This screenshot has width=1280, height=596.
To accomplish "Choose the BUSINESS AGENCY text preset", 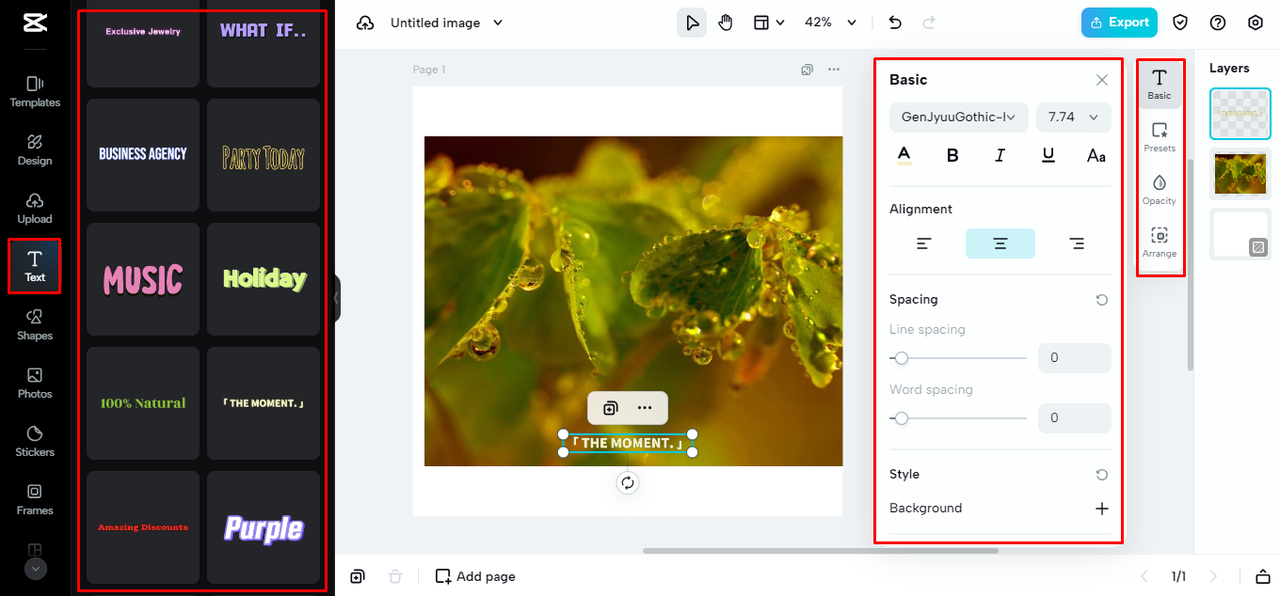I will (x=143, y=155).
